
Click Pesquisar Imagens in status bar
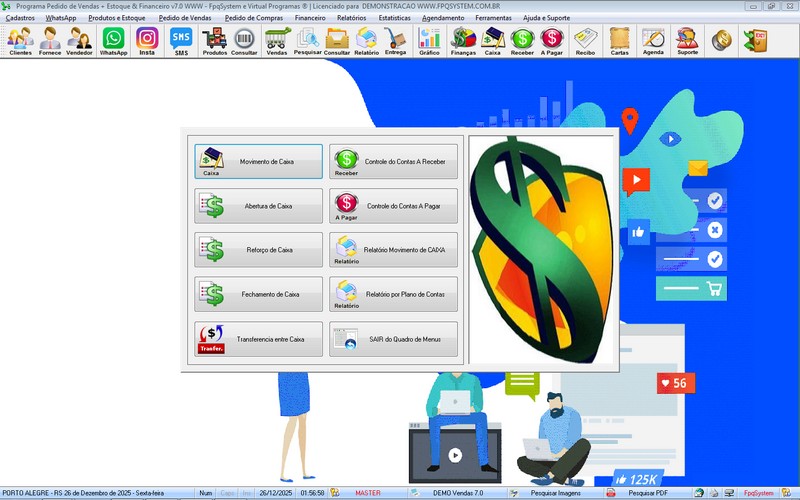[555, 493]
